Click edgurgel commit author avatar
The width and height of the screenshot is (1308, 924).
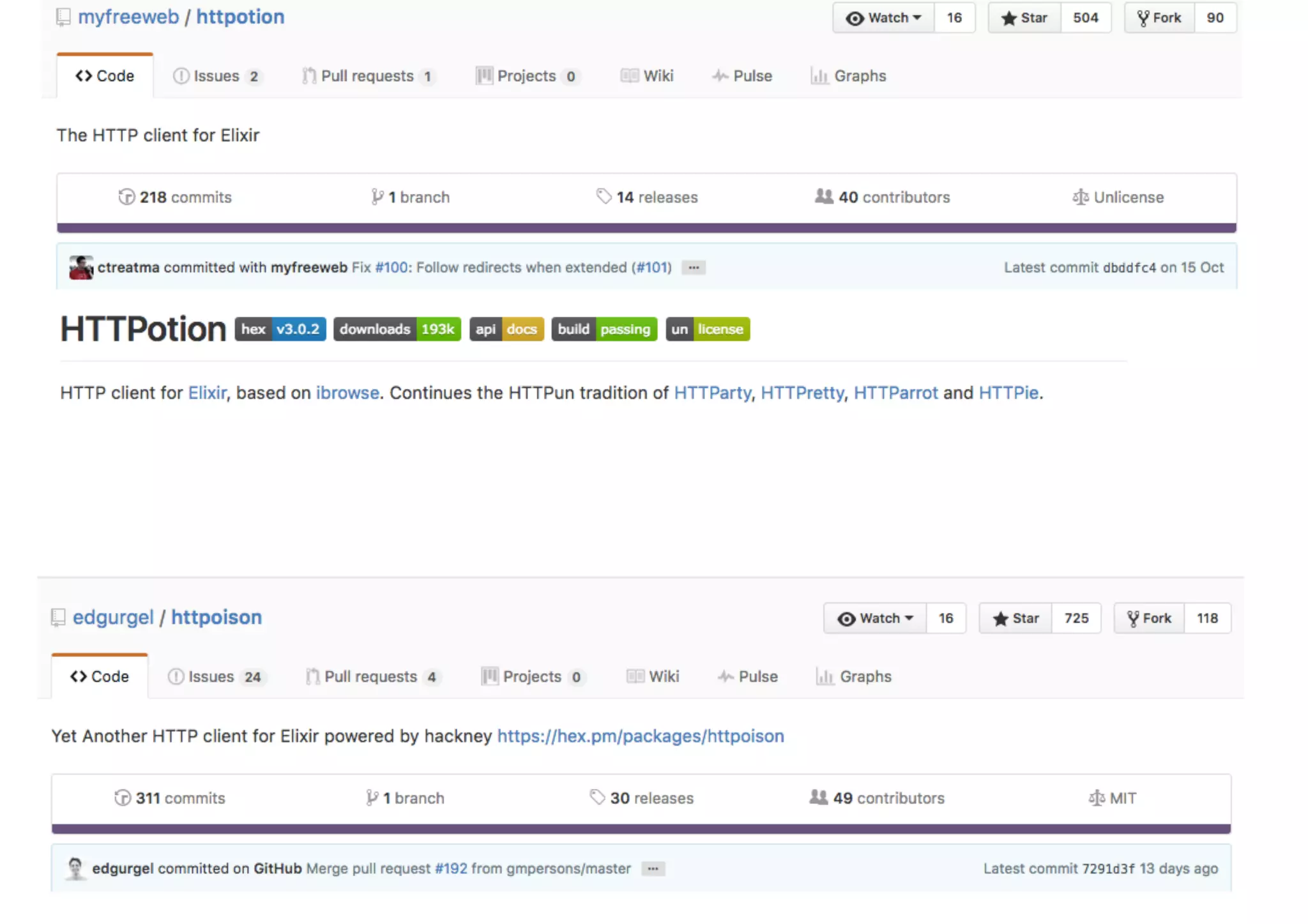(x=76, y=868)
